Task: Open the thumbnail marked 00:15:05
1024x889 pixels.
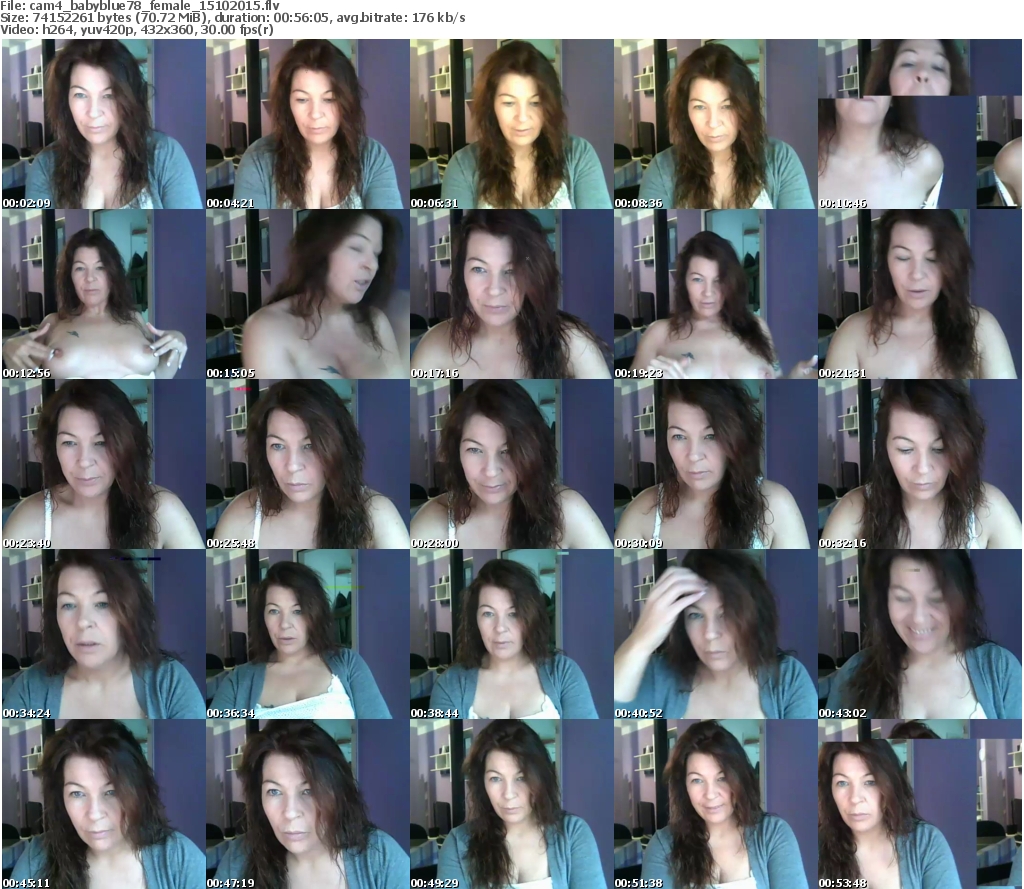Action: [308, 294]
